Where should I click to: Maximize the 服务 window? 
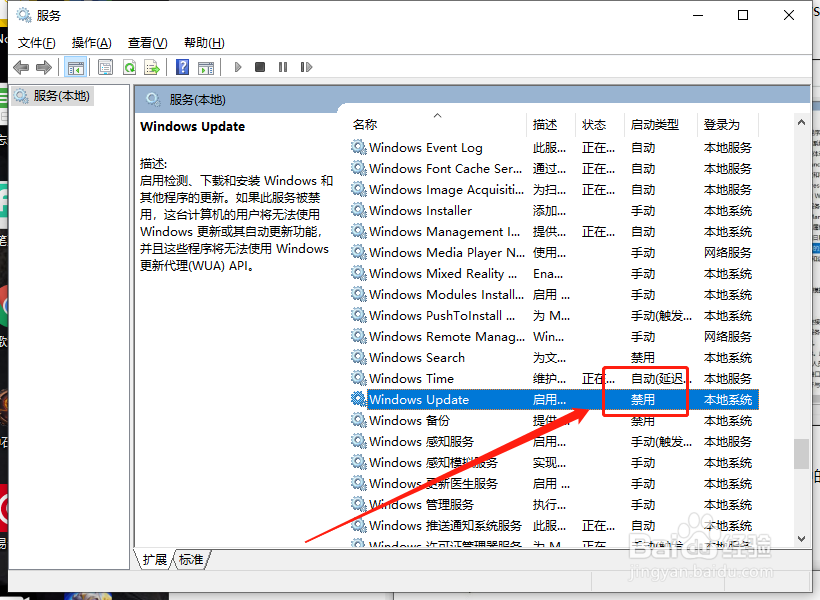[743, 15]
